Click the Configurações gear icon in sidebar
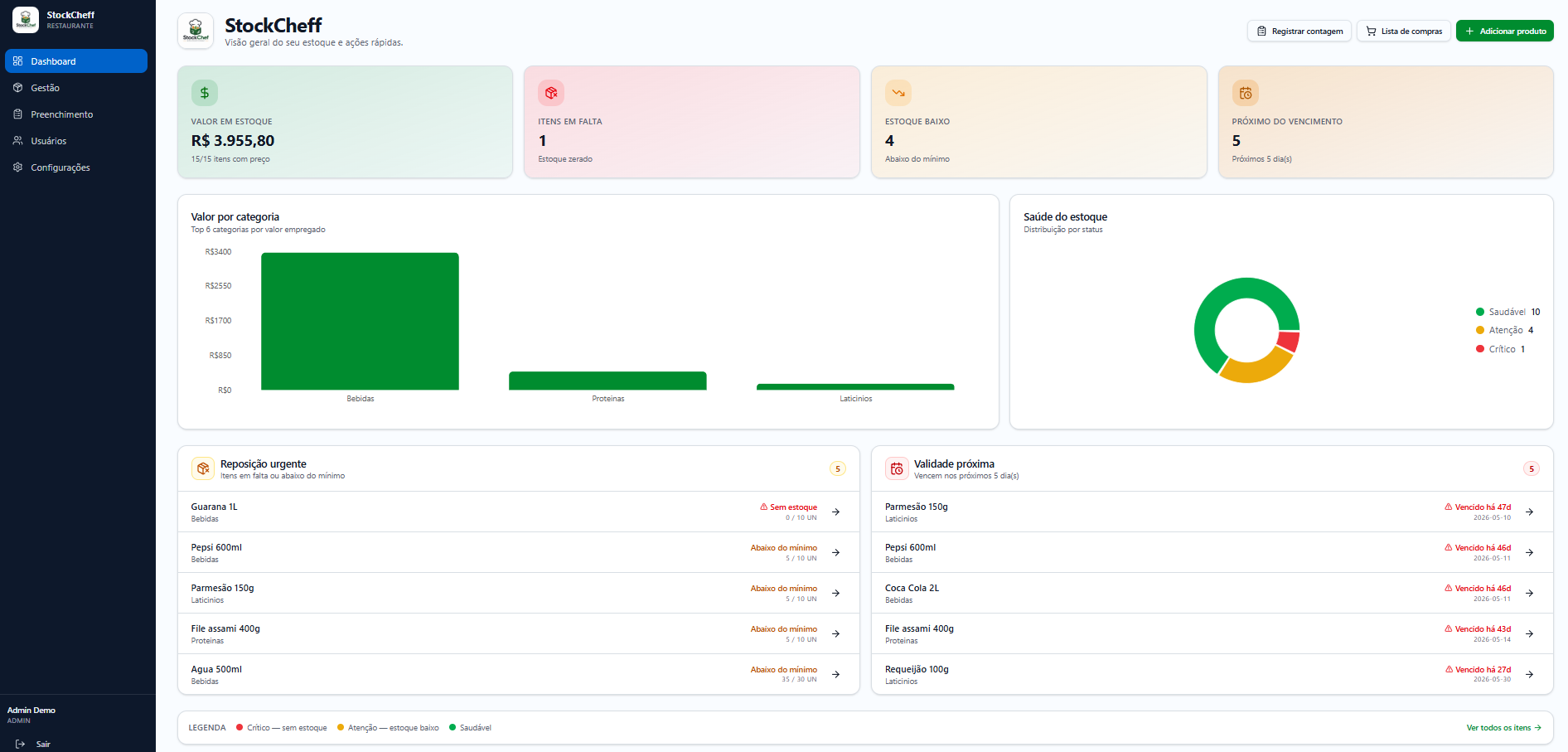This screenshot has height=752, width=1568. coord(17,167)
